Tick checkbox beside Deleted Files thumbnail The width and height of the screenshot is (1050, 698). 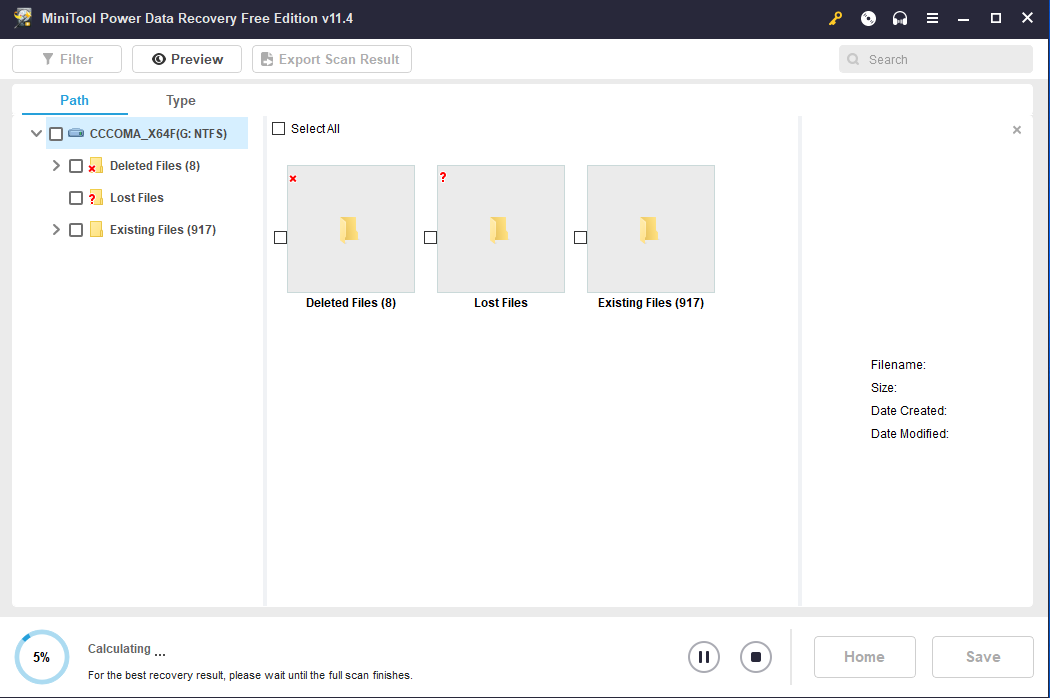281,238
